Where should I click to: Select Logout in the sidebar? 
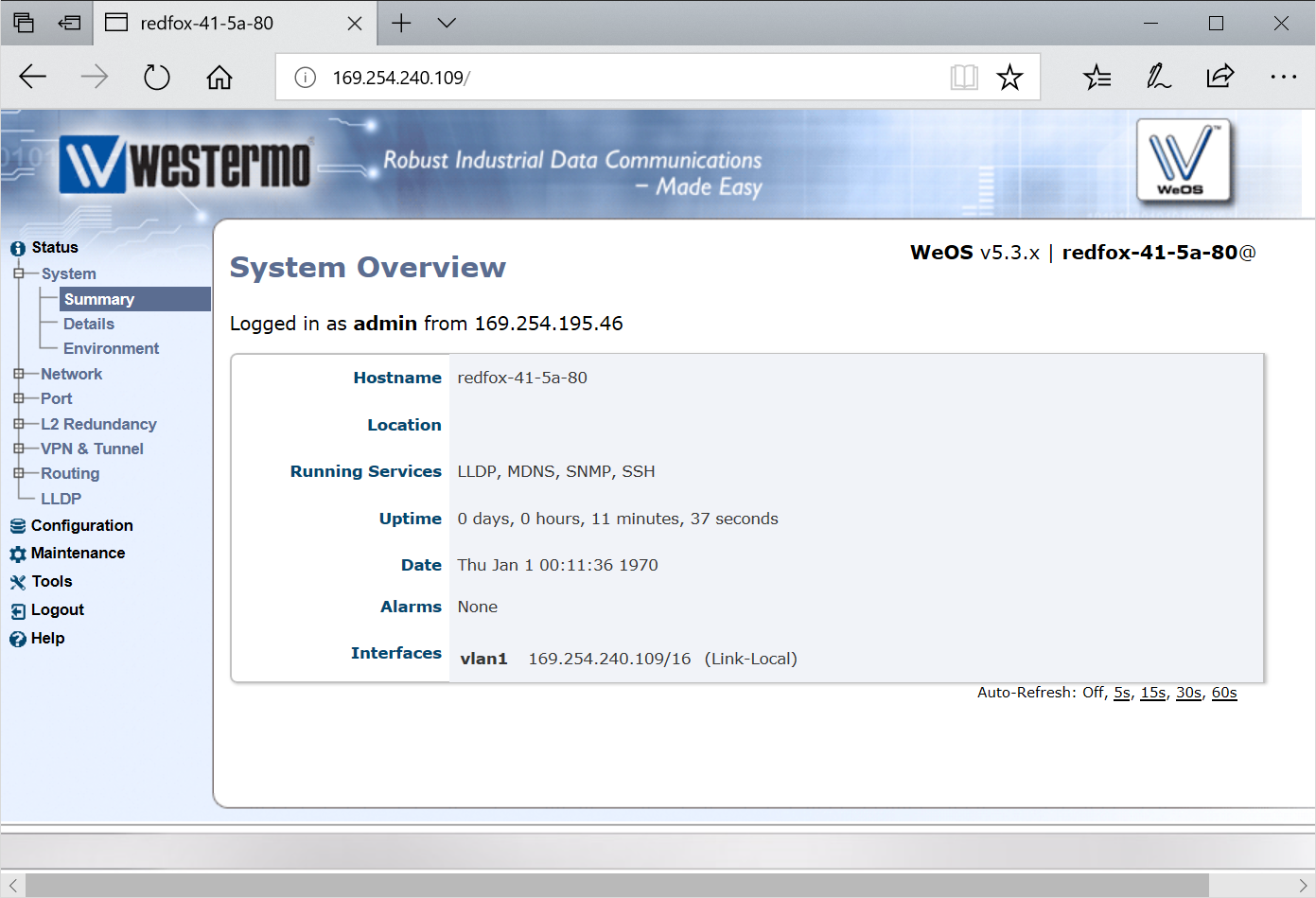point(58,609)
